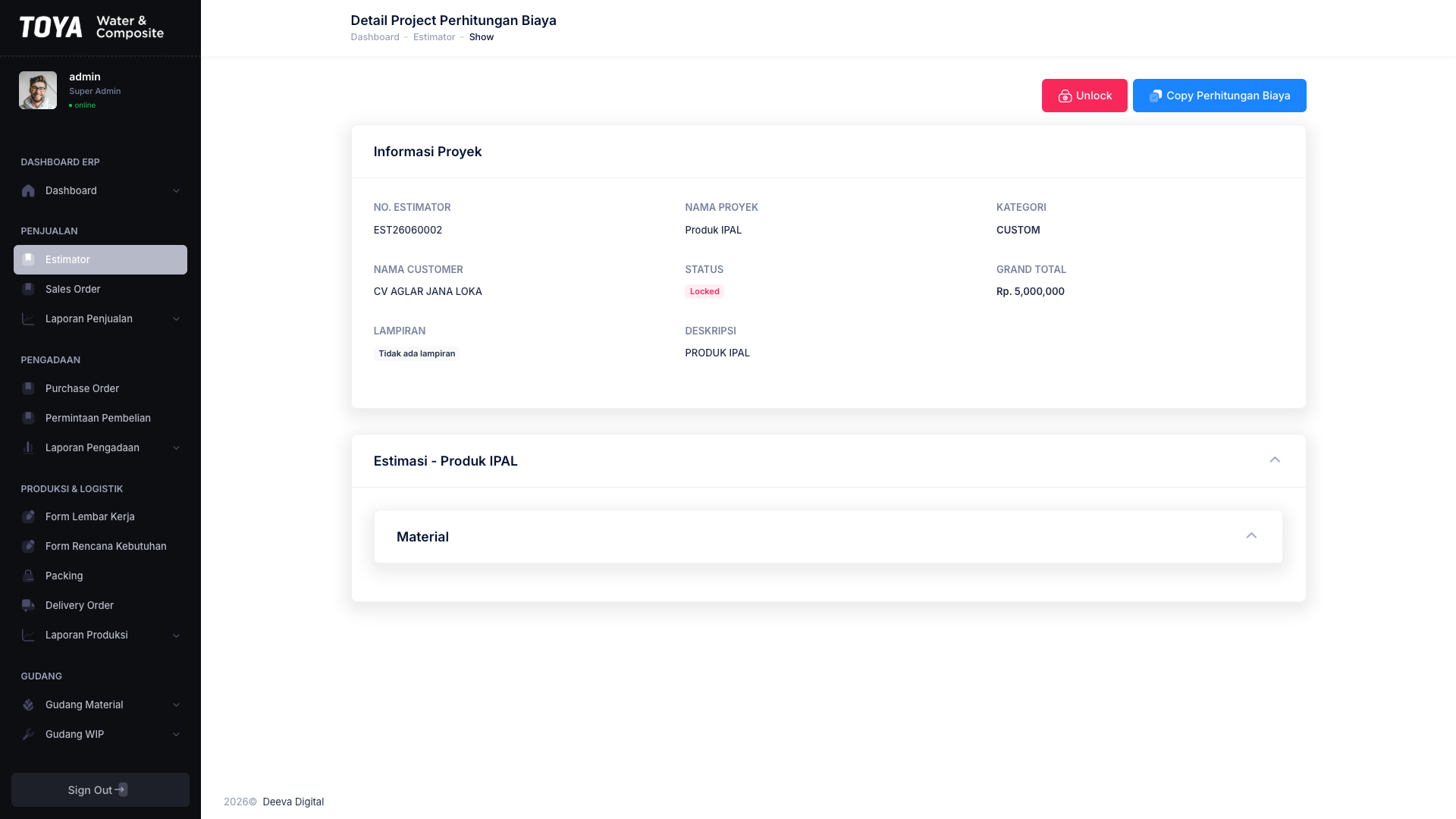This screenshot has height=819, width=1456.
Task: Click customer name CV AGLAR JANA LOKA
Action: coord(428,292)
